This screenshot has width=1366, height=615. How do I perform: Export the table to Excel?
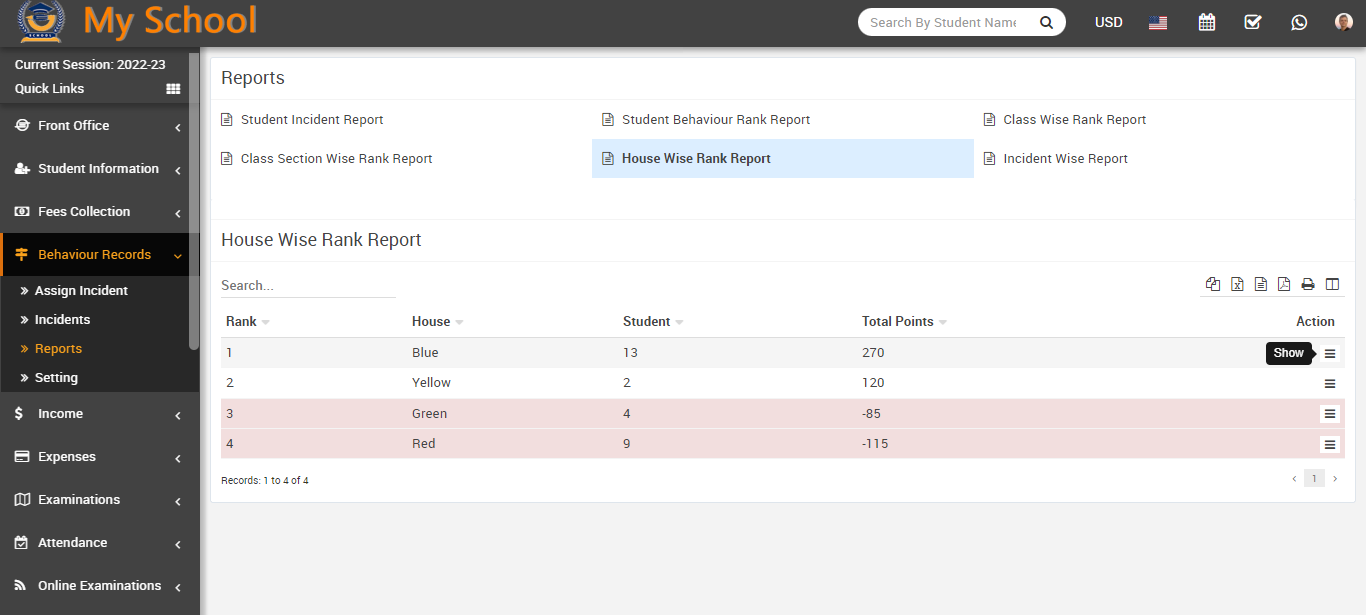1237,285
